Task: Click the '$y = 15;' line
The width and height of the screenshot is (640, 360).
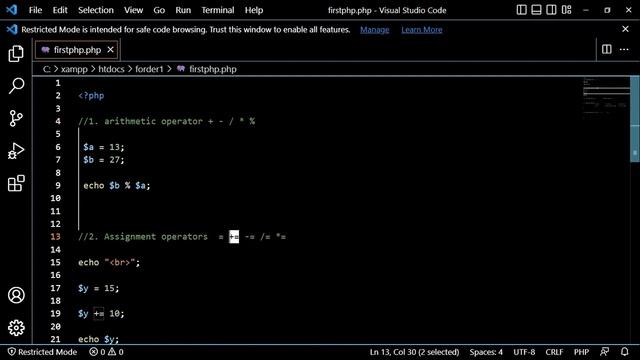Action: (x=98, y=288)
